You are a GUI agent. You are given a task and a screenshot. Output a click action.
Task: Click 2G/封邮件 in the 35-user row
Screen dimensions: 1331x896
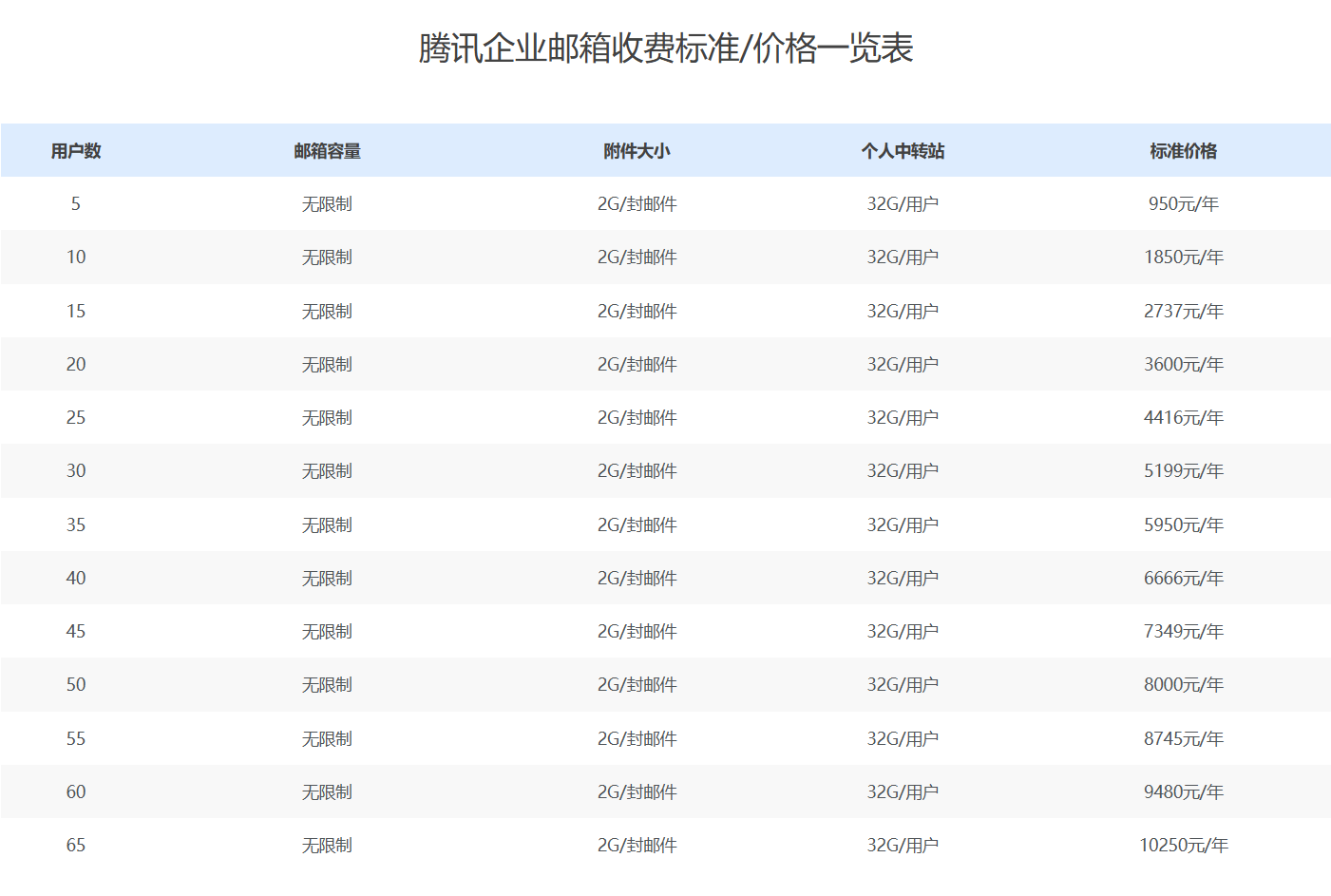tap(637, 524)
